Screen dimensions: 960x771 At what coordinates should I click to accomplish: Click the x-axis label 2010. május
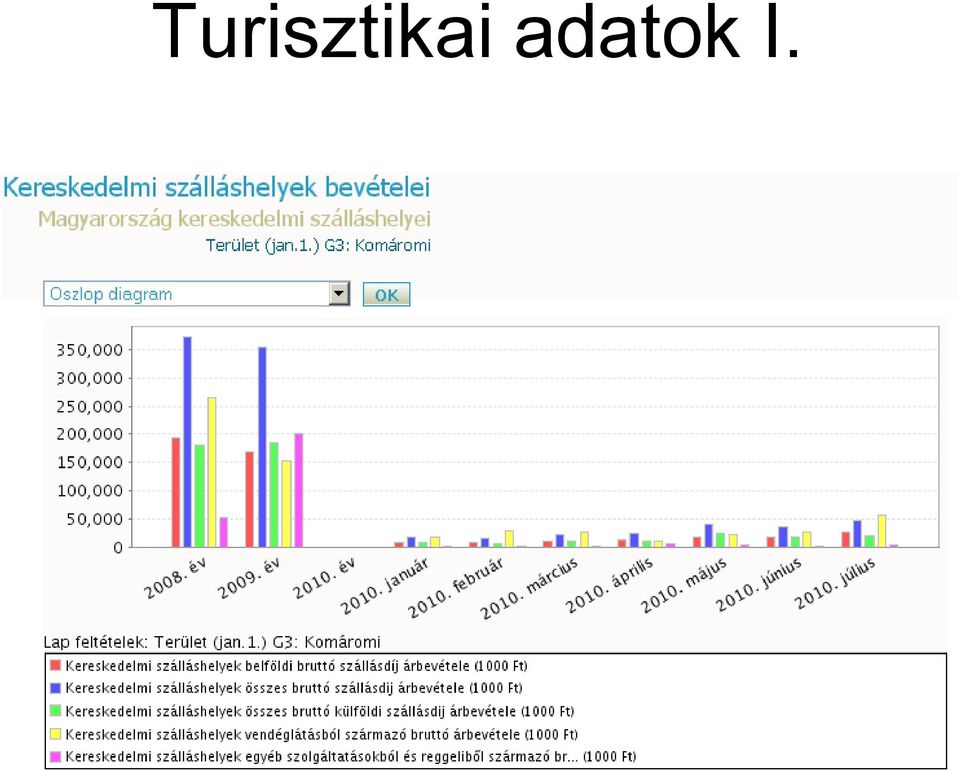tap(684, 585)
